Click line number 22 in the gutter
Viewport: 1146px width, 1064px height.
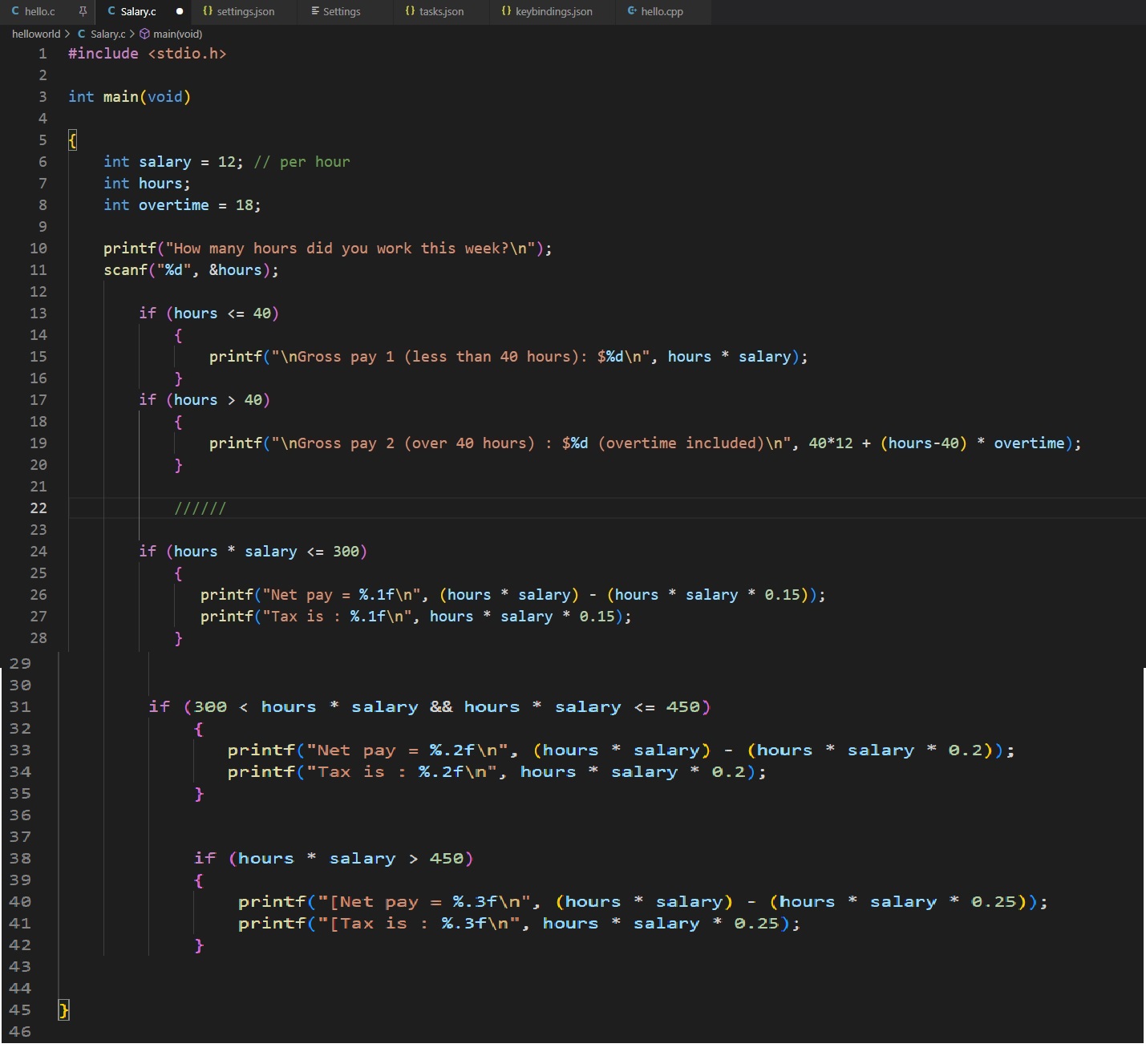click(38, 508)
